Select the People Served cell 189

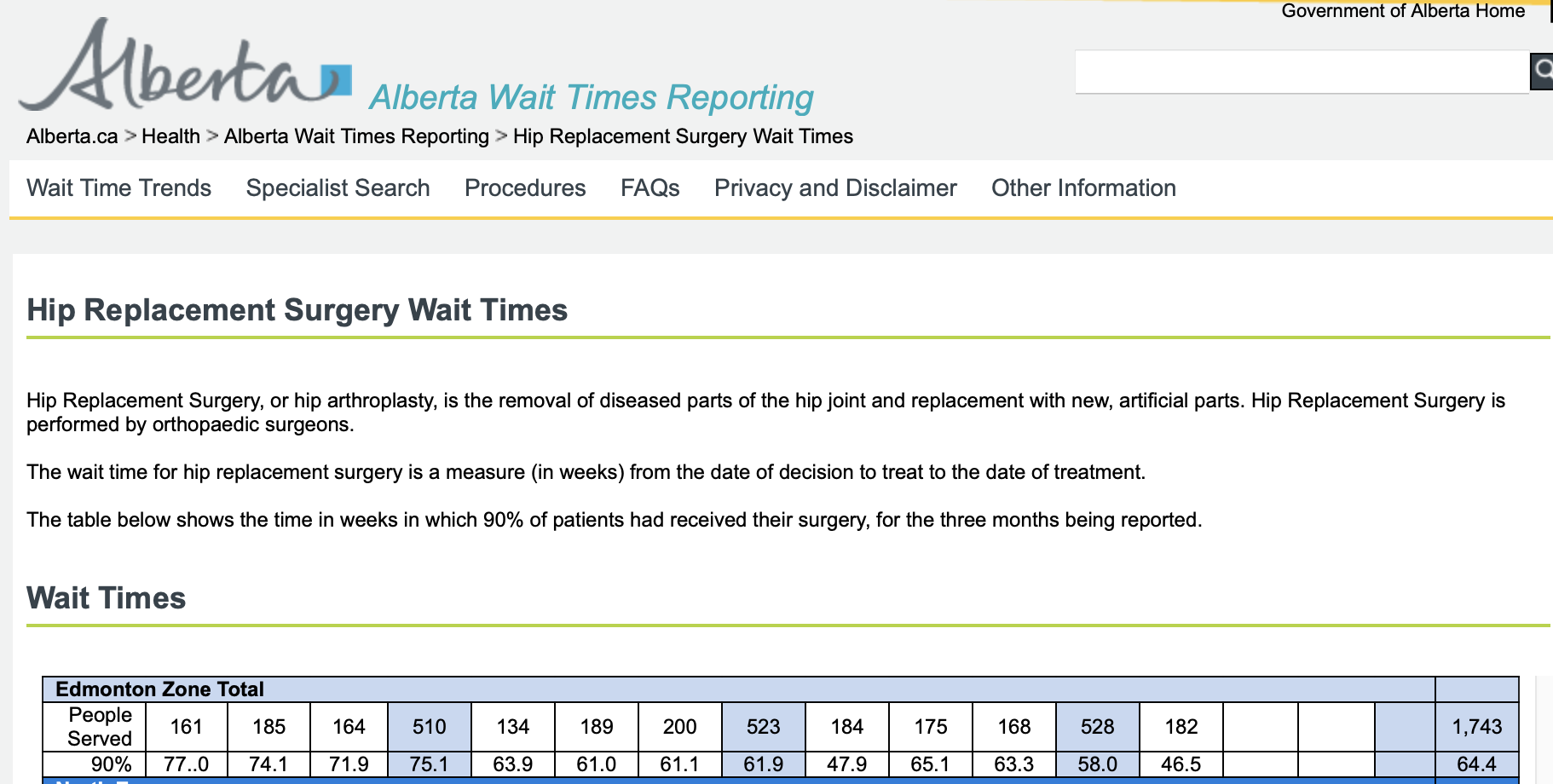point(597,727)
